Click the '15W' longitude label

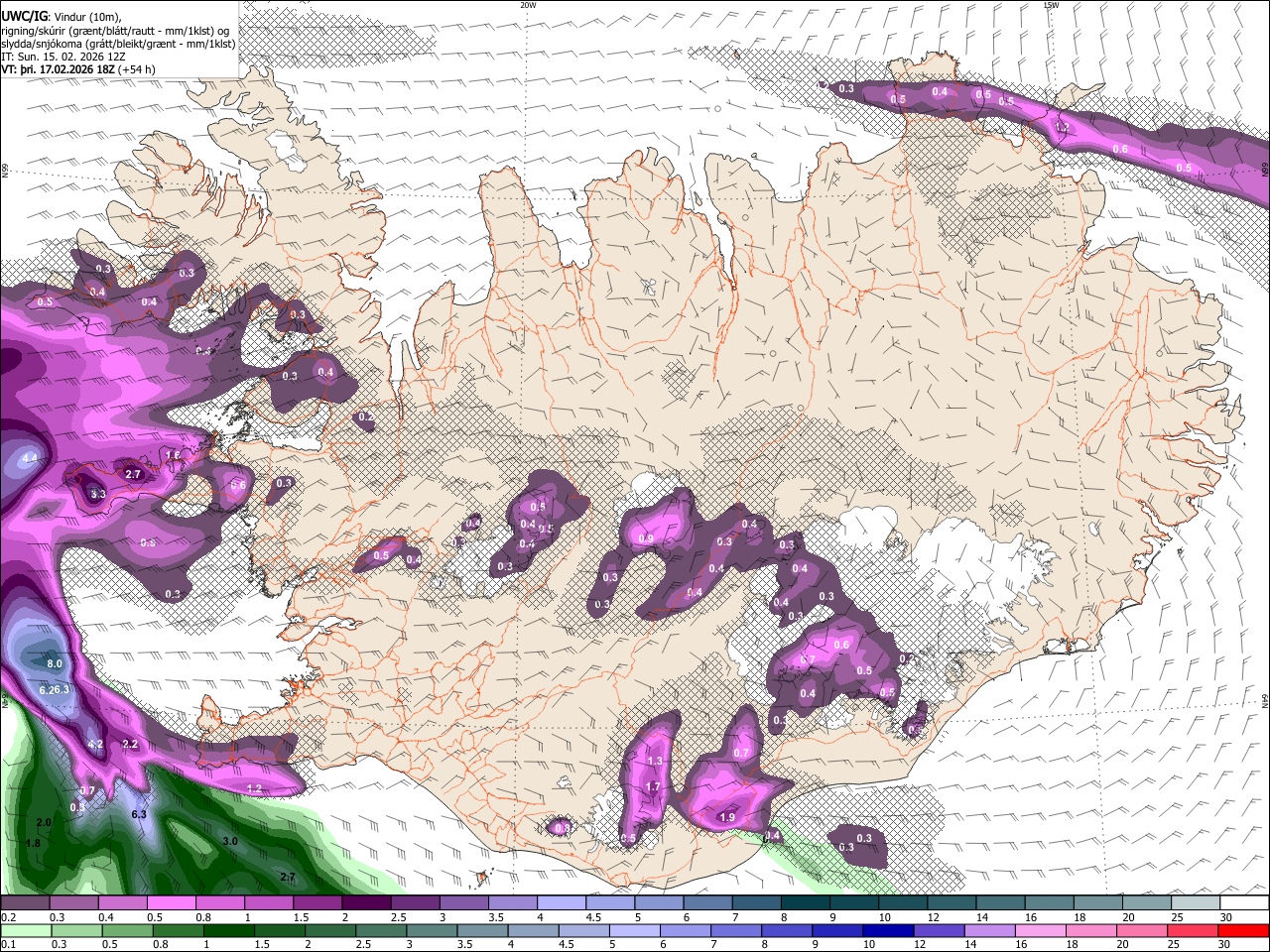click(x=1051, y=5)
